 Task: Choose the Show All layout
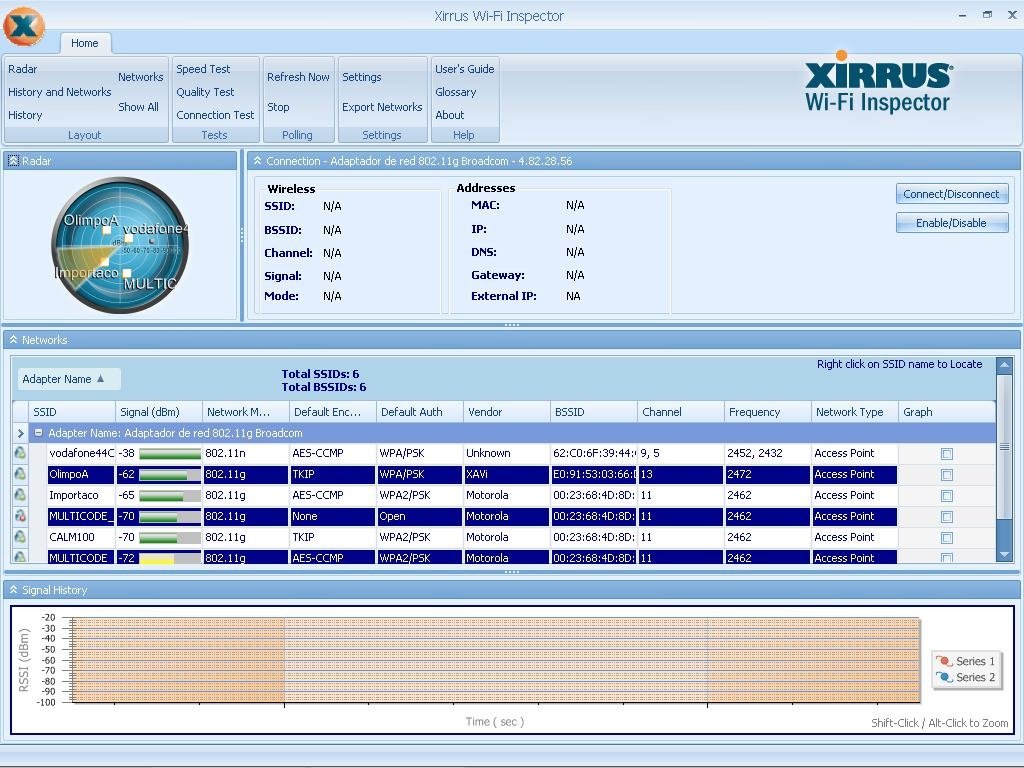(138, 107)
